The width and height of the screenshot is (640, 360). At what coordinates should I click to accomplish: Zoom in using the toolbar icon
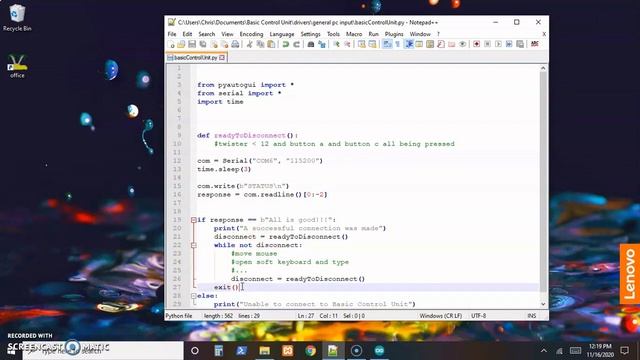coord(336,44)
